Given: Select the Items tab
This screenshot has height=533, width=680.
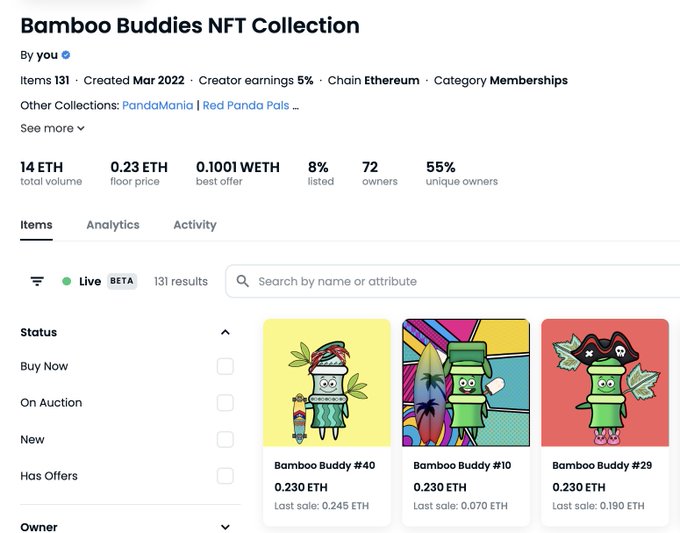Looking at the screenshot, I should click(36, 225).
